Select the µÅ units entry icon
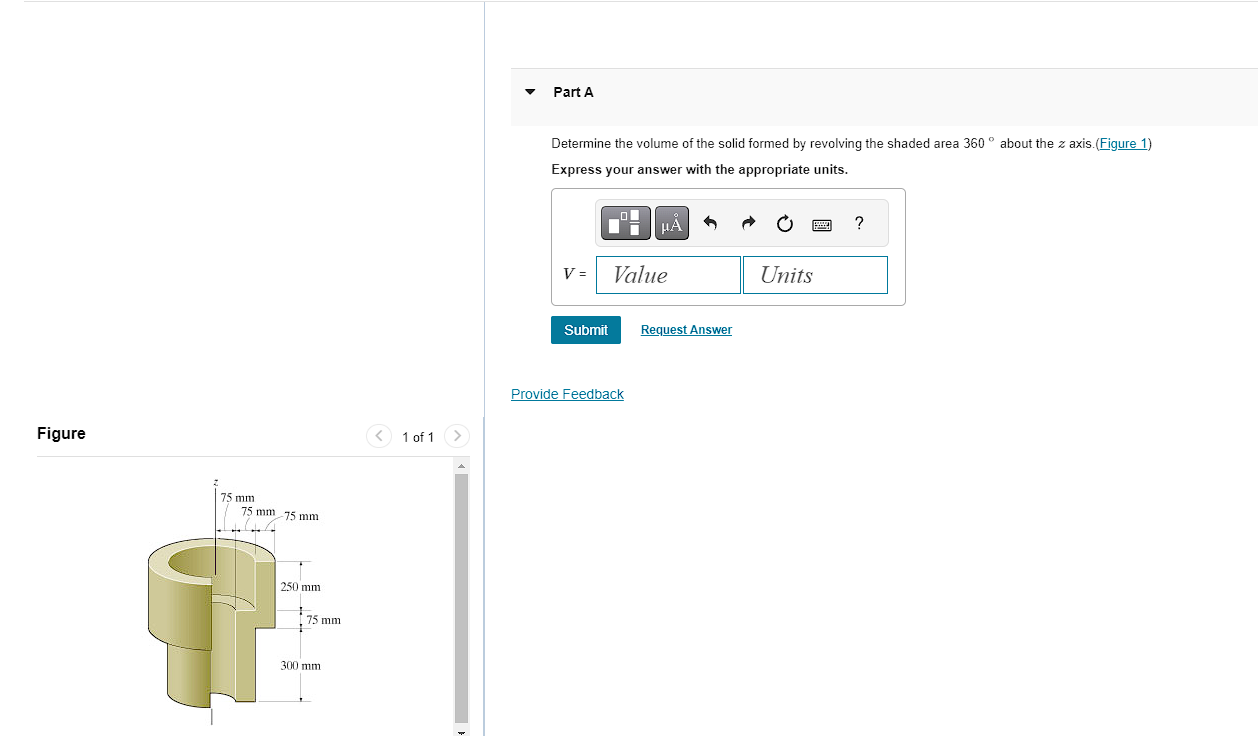This screenshot has width=1258, height=736. [x=671, y=223]
